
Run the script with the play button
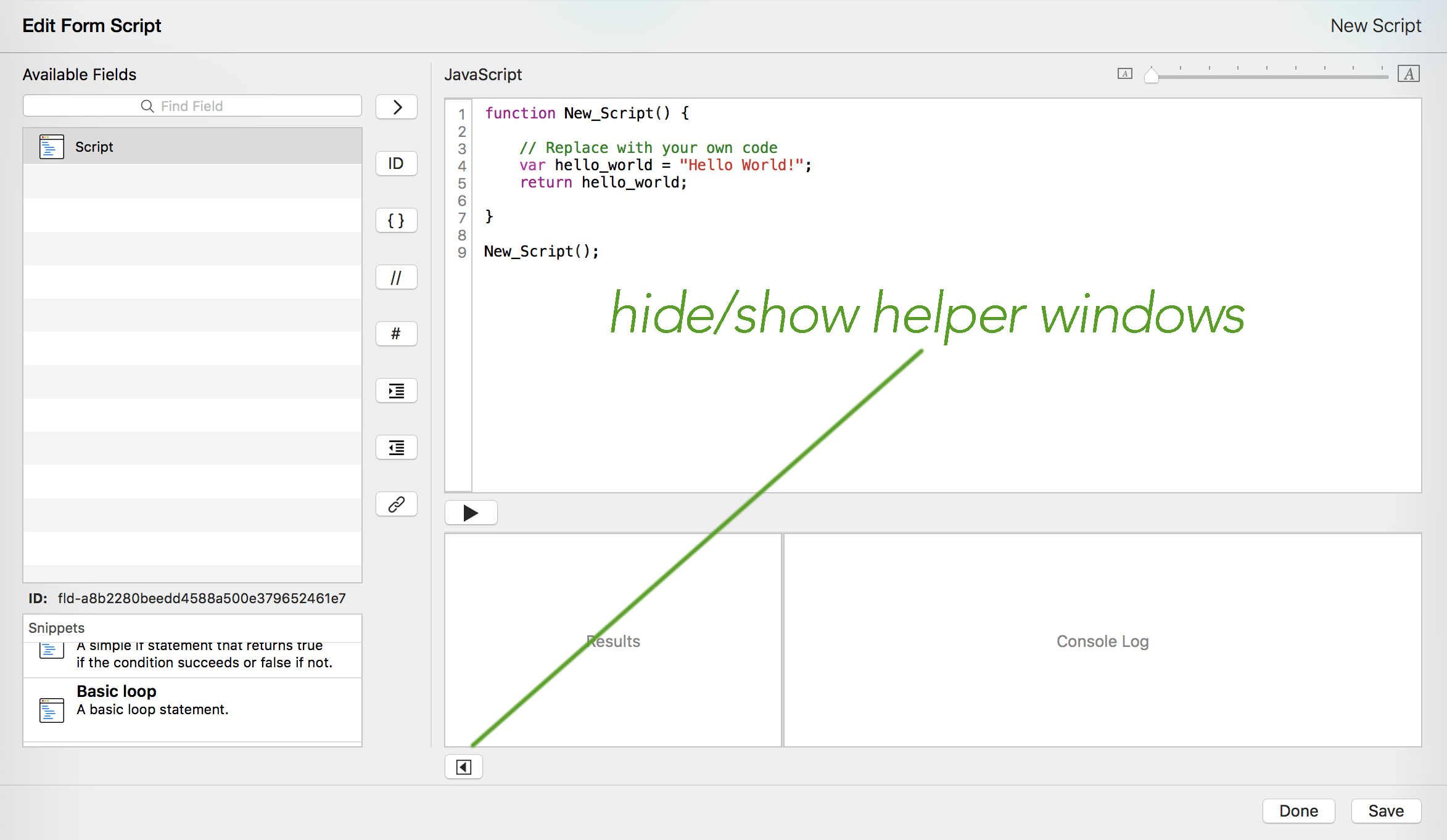(x=471, y=513)
